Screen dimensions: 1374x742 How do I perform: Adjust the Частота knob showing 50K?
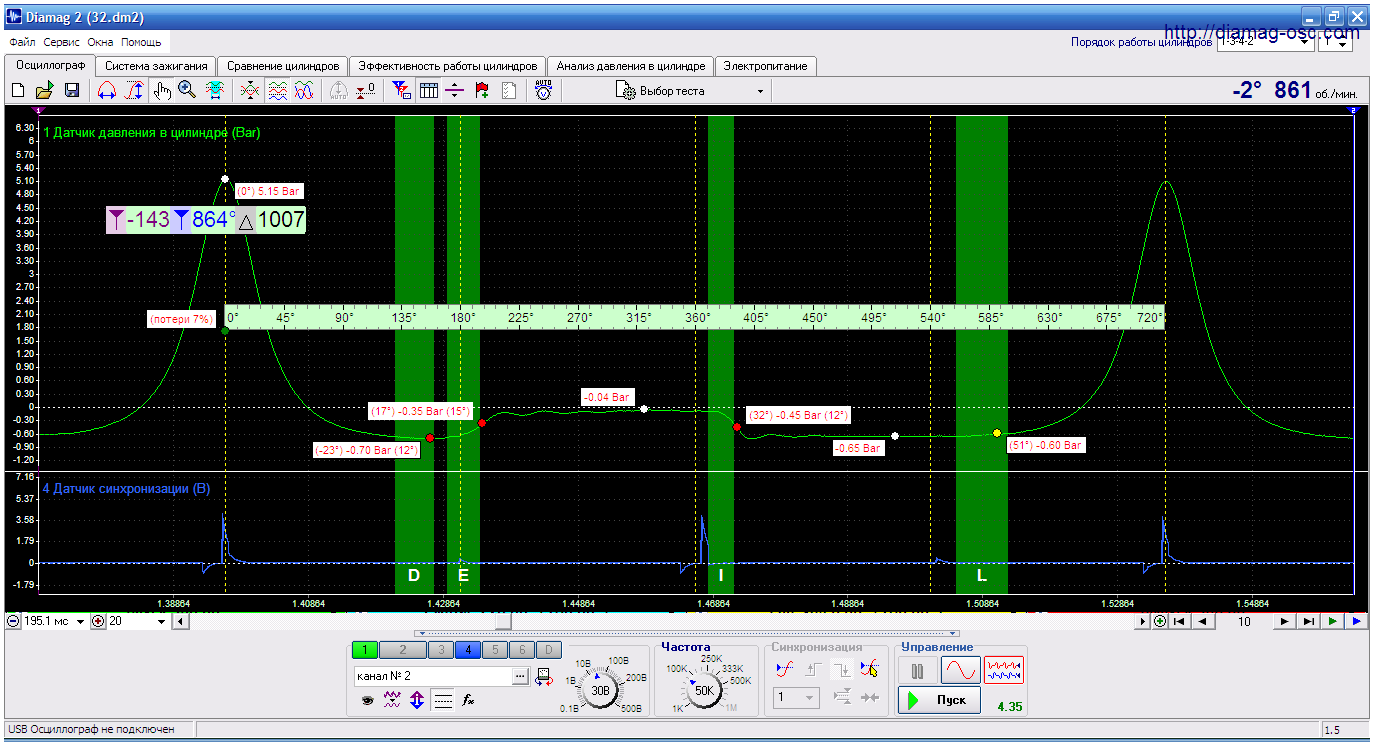coord(704,690)
